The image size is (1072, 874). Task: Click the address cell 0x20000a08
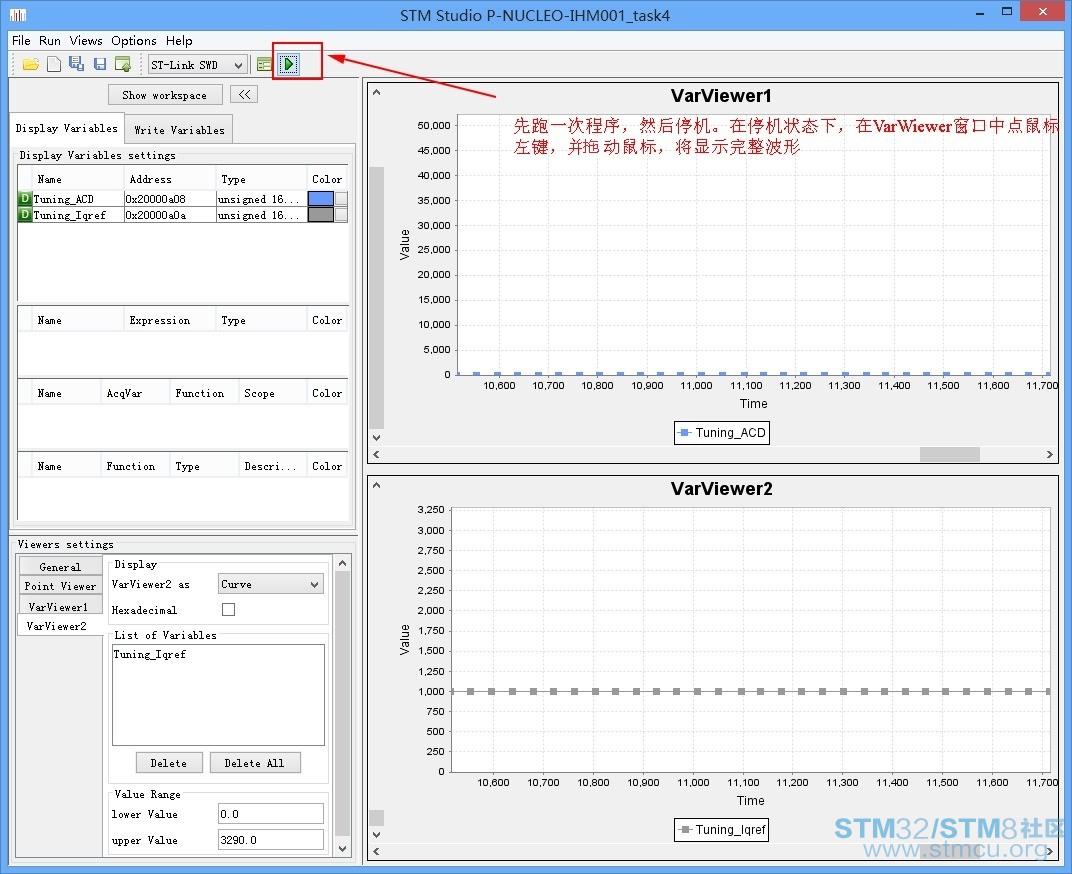(x=170, y=199)
